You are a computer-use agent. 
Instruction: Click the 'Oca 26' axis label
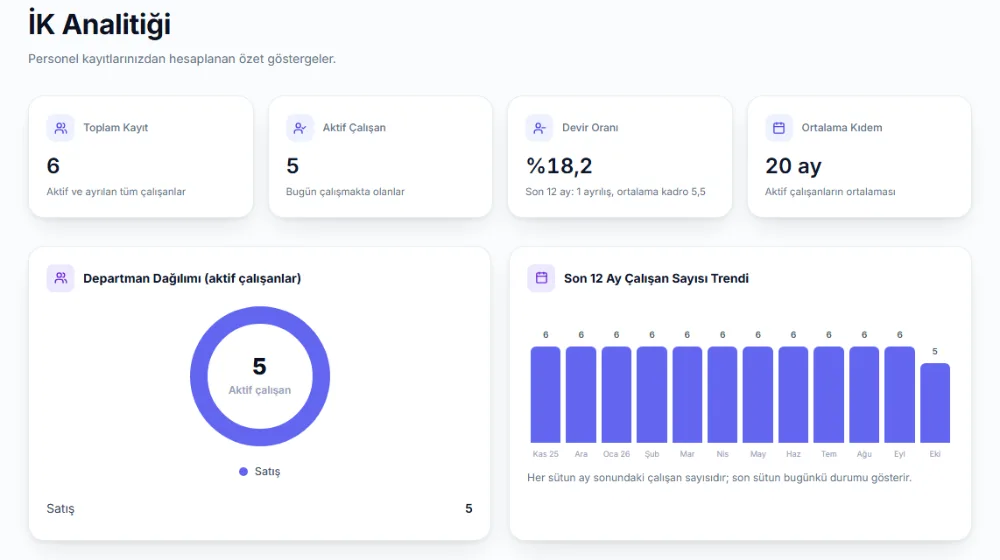click(616, 454)
